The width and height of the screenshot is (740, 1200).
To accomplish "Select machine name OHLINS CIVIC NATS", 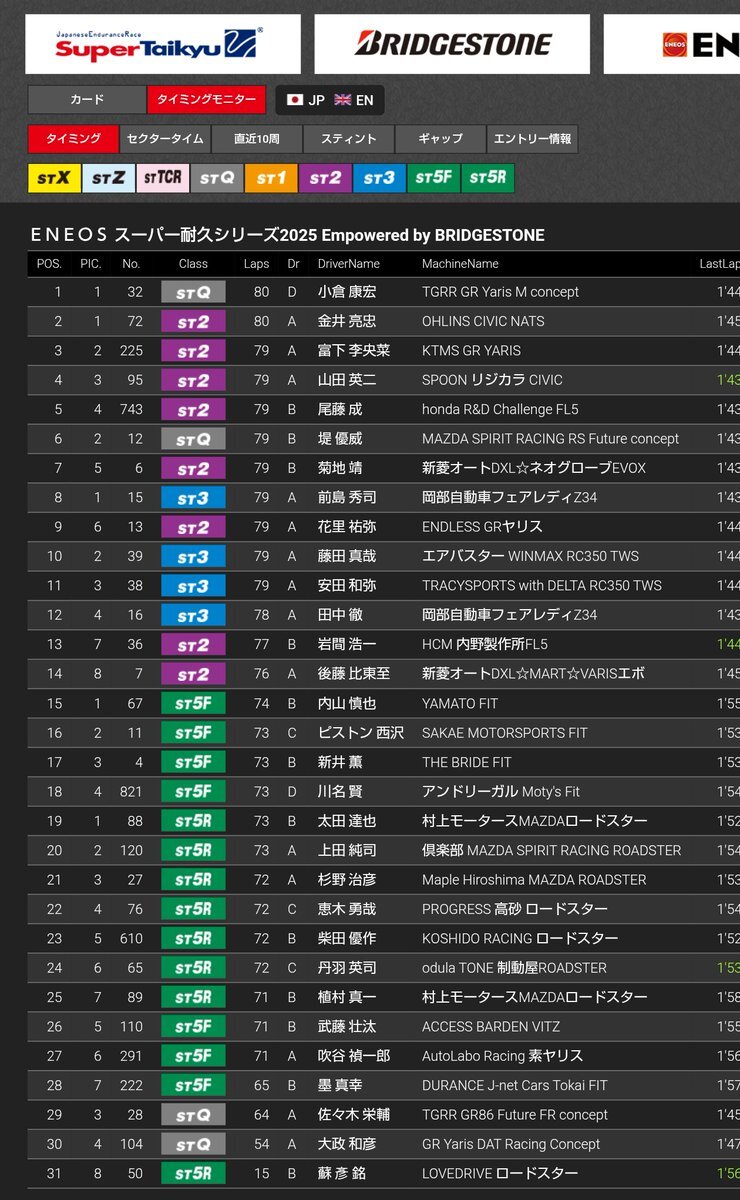I will pyautogui.click(x=483, y=321).
